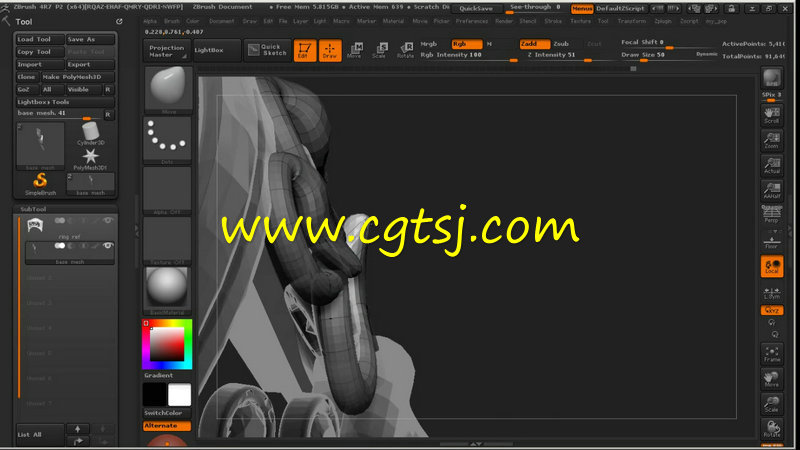This screenshot has width=800, height=450.
Task: Click the move subtool up arrow
Action: [x=78, y=429]
